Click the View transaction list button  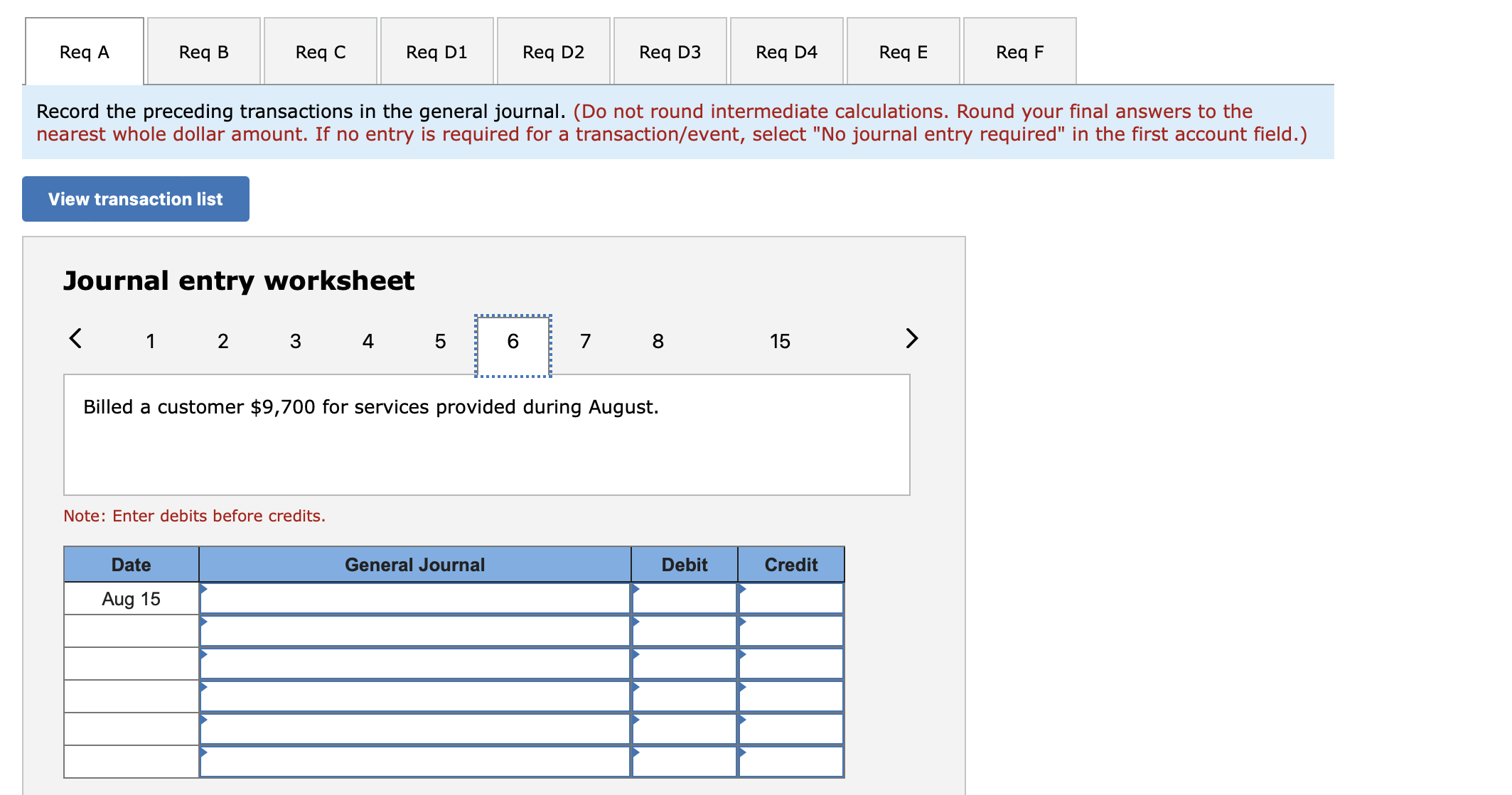[135, 199]
